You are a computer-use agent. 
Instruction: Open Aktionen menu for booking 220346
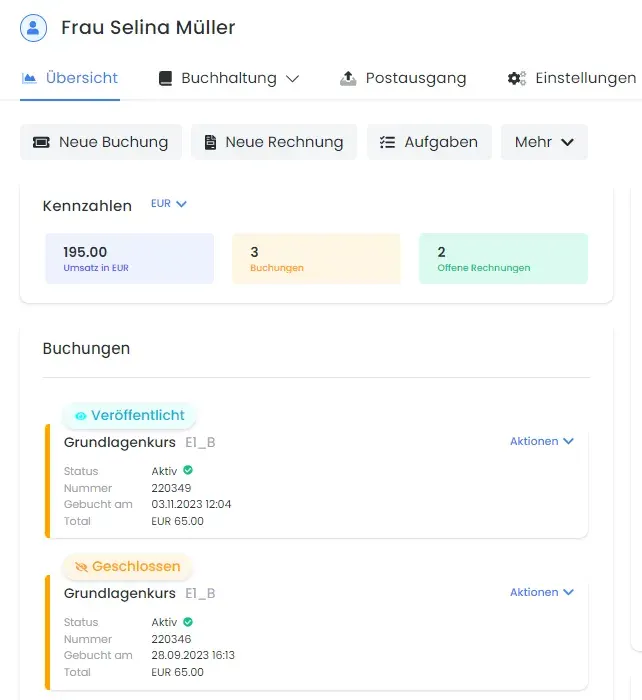[x=542, y=592]
